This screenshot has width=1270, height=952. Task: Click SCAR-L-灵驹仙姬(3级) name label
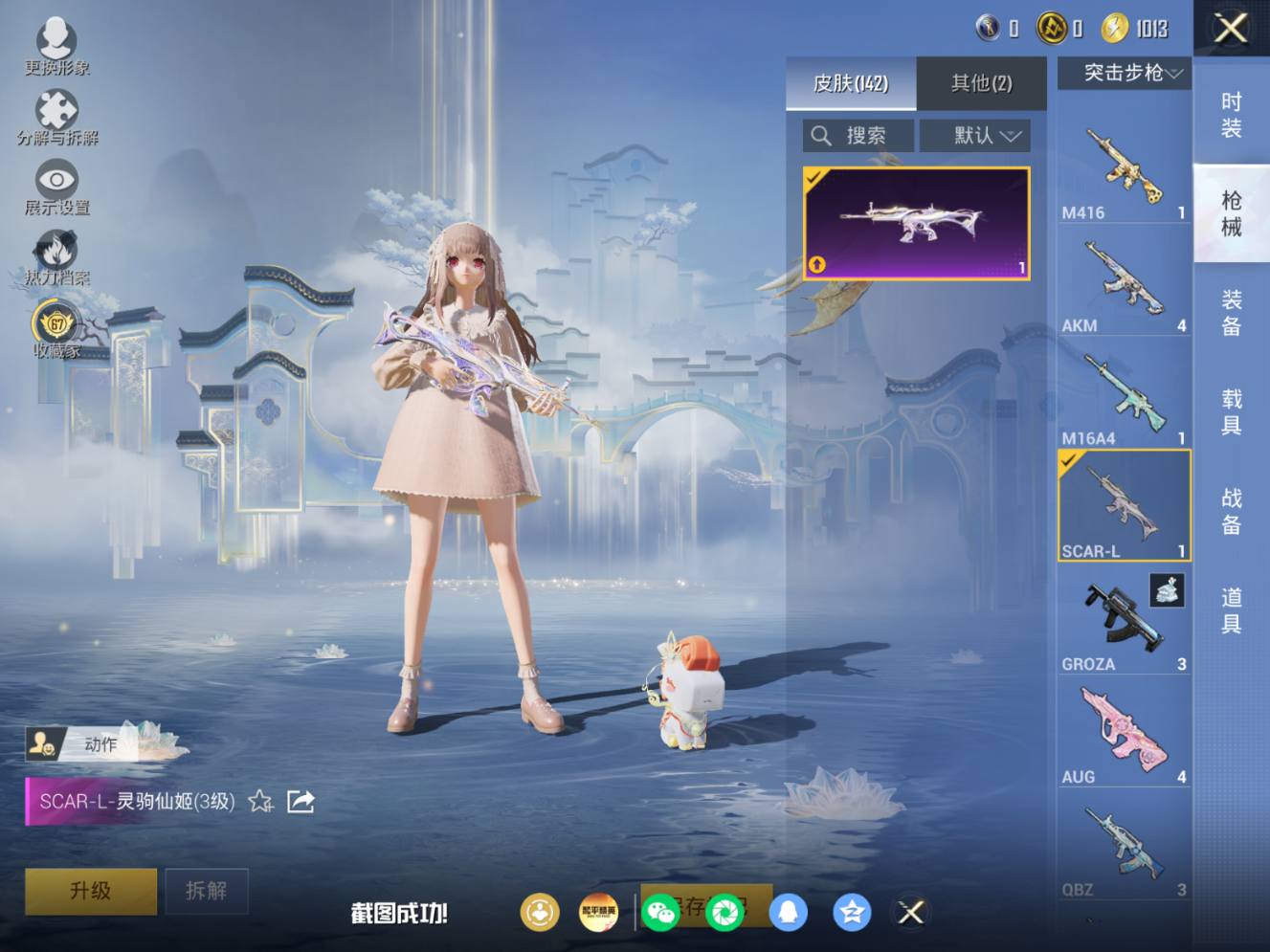137,801
